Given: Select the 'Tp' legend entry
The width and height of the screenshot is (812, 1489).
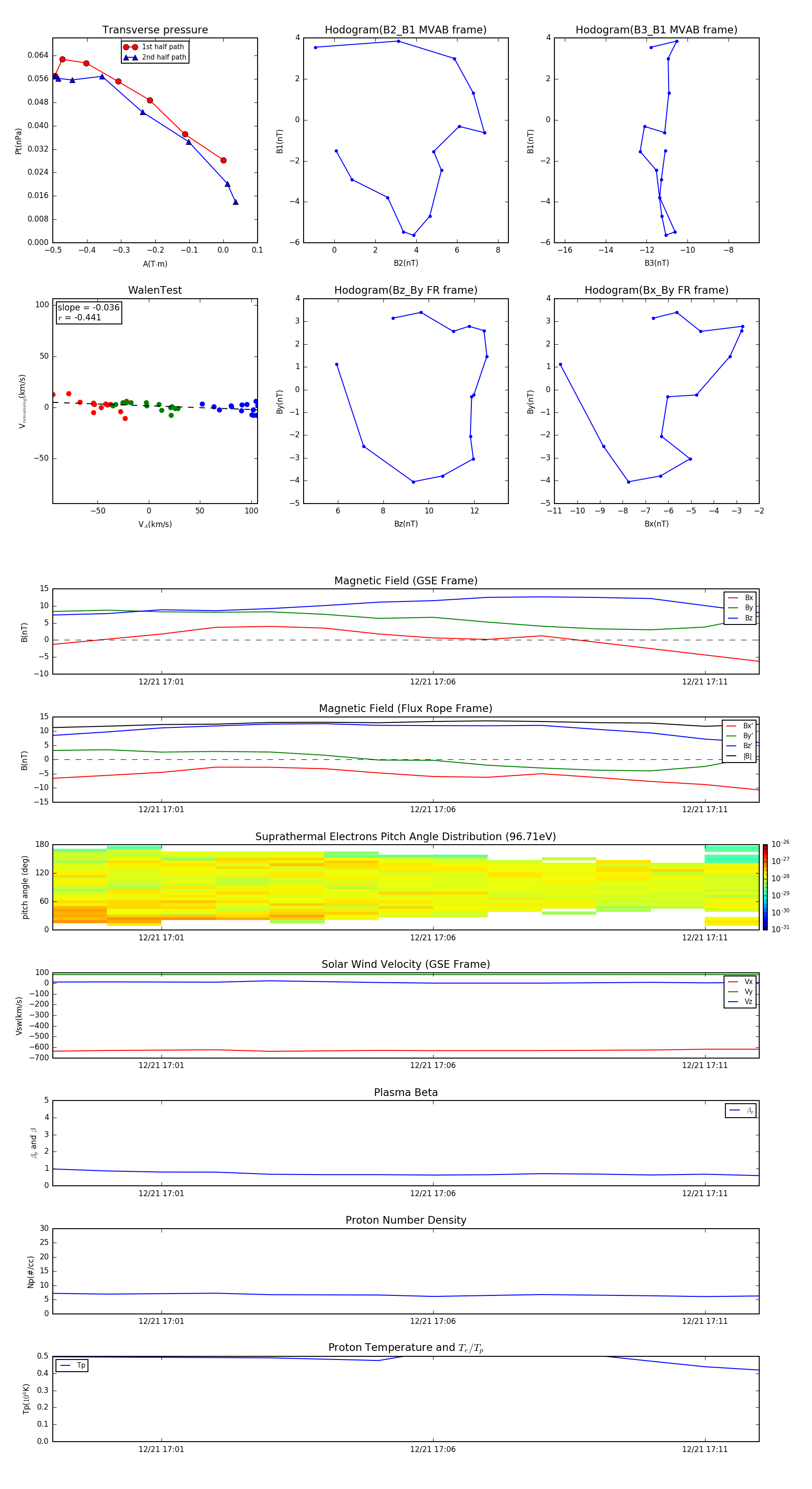Looking at the screenshot, I should point(72,1365).
